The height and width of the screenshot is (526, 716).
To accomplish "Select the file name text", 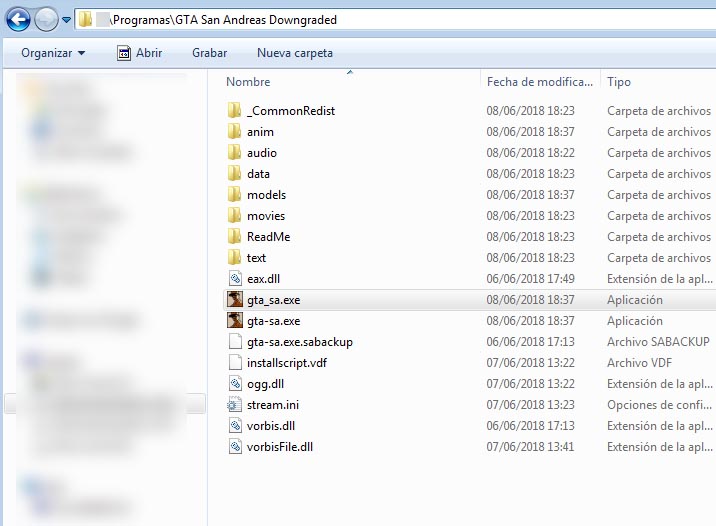I will [256, 258].
